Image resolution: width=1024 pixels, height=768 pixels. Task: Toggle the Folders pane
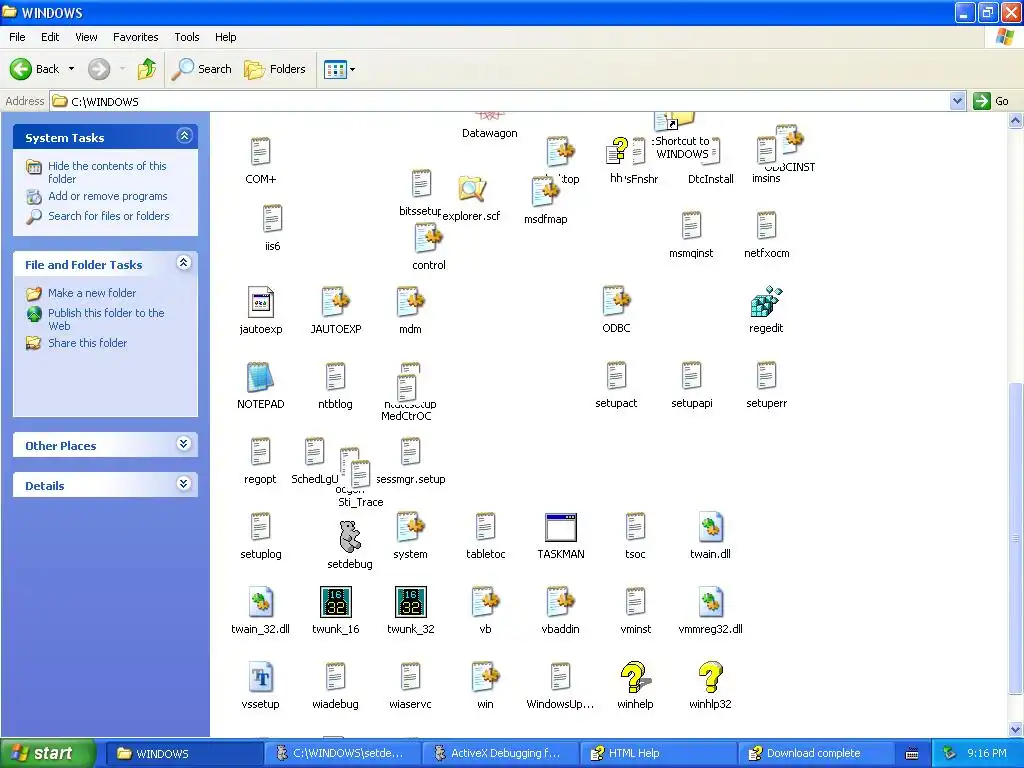(x=275, y=69)
